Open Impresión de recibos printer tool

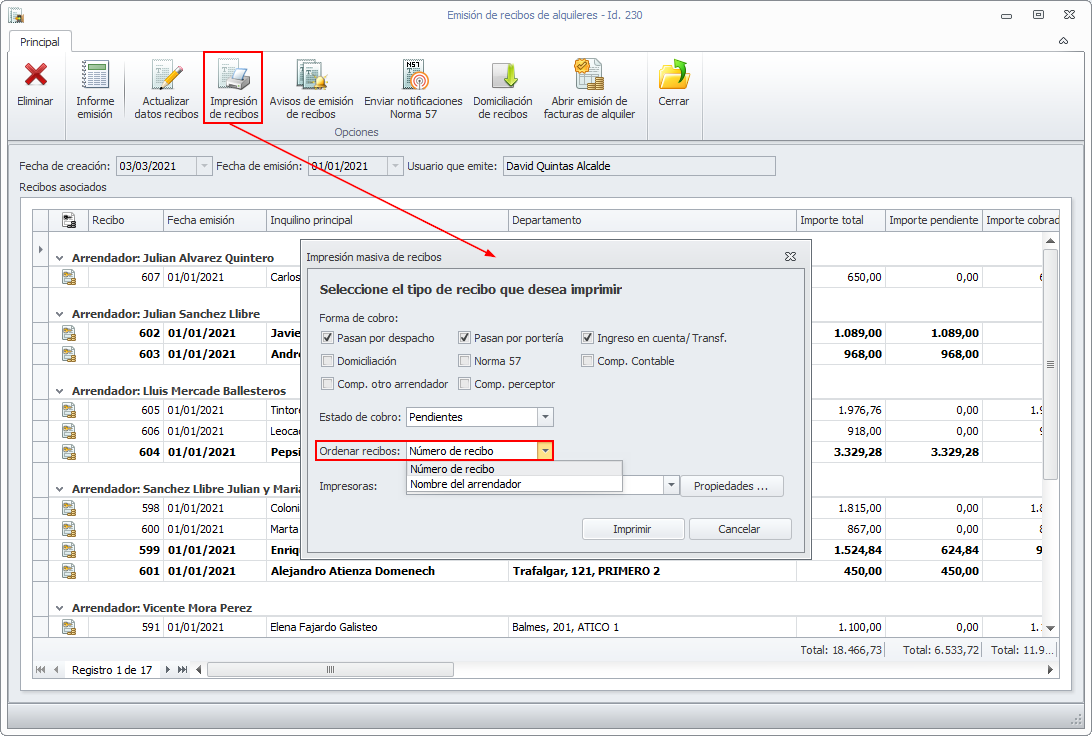tap(233, 89)
